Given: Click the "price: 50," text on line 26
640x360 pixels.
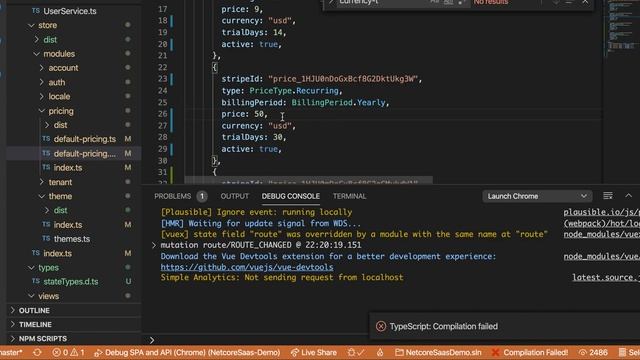Looking at the screenshot, I should tap(244, 114).
